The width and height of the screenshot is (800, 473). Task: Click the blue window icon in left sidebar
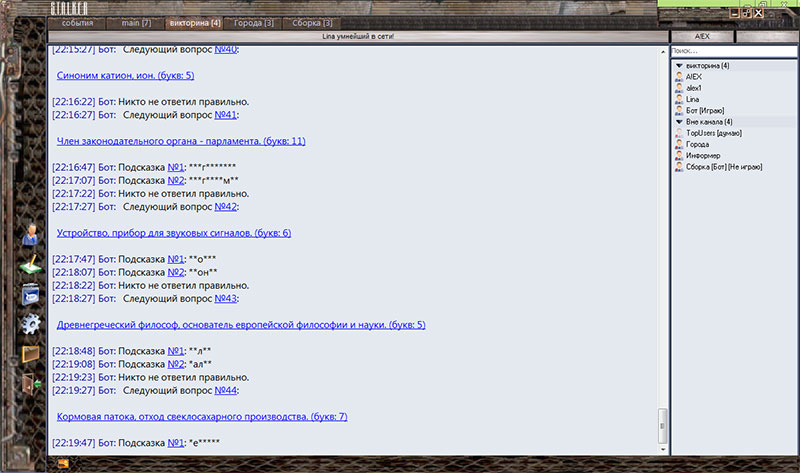click(31, 293)
